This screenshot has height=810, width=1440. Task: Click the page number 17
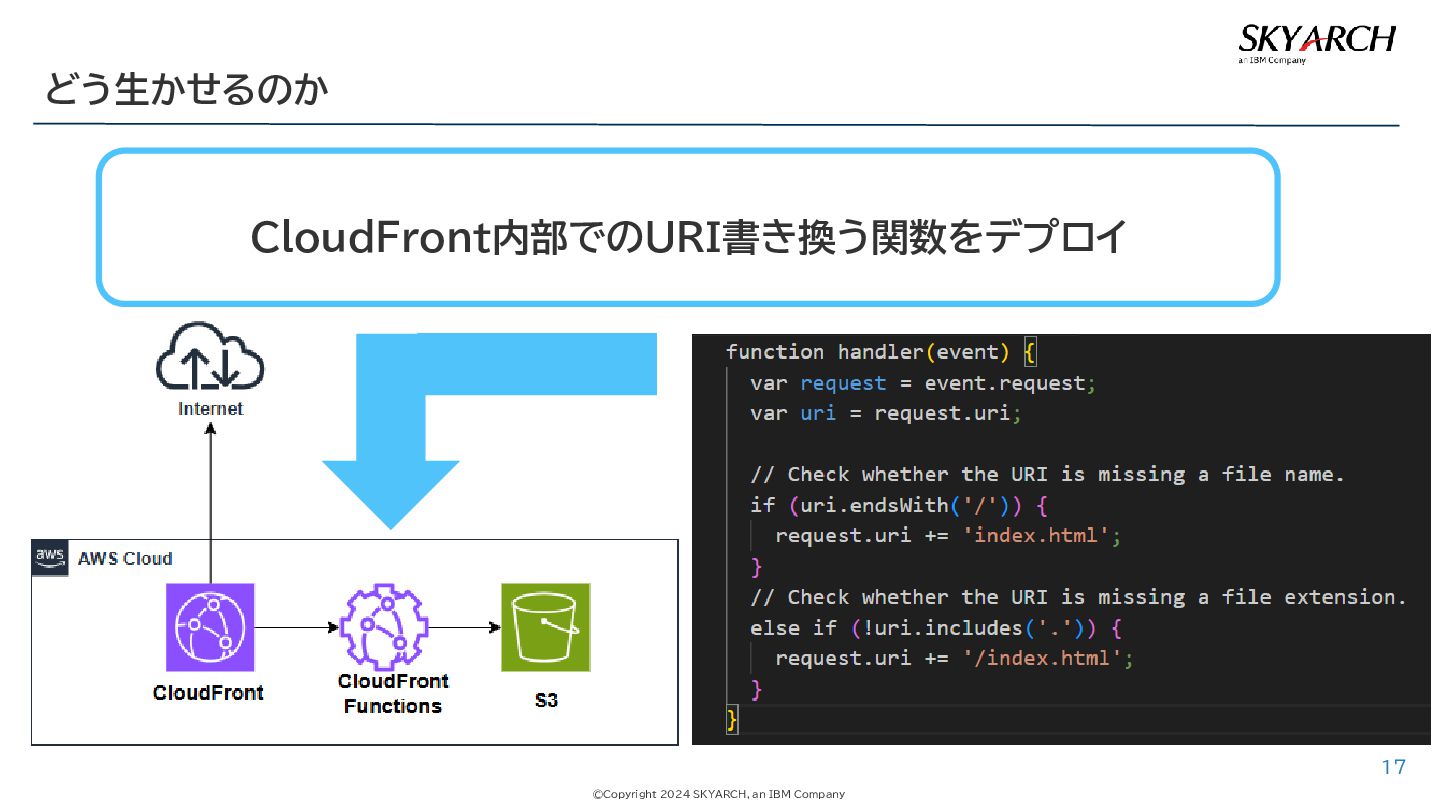pyautogui.click(x=1393, y=767)
